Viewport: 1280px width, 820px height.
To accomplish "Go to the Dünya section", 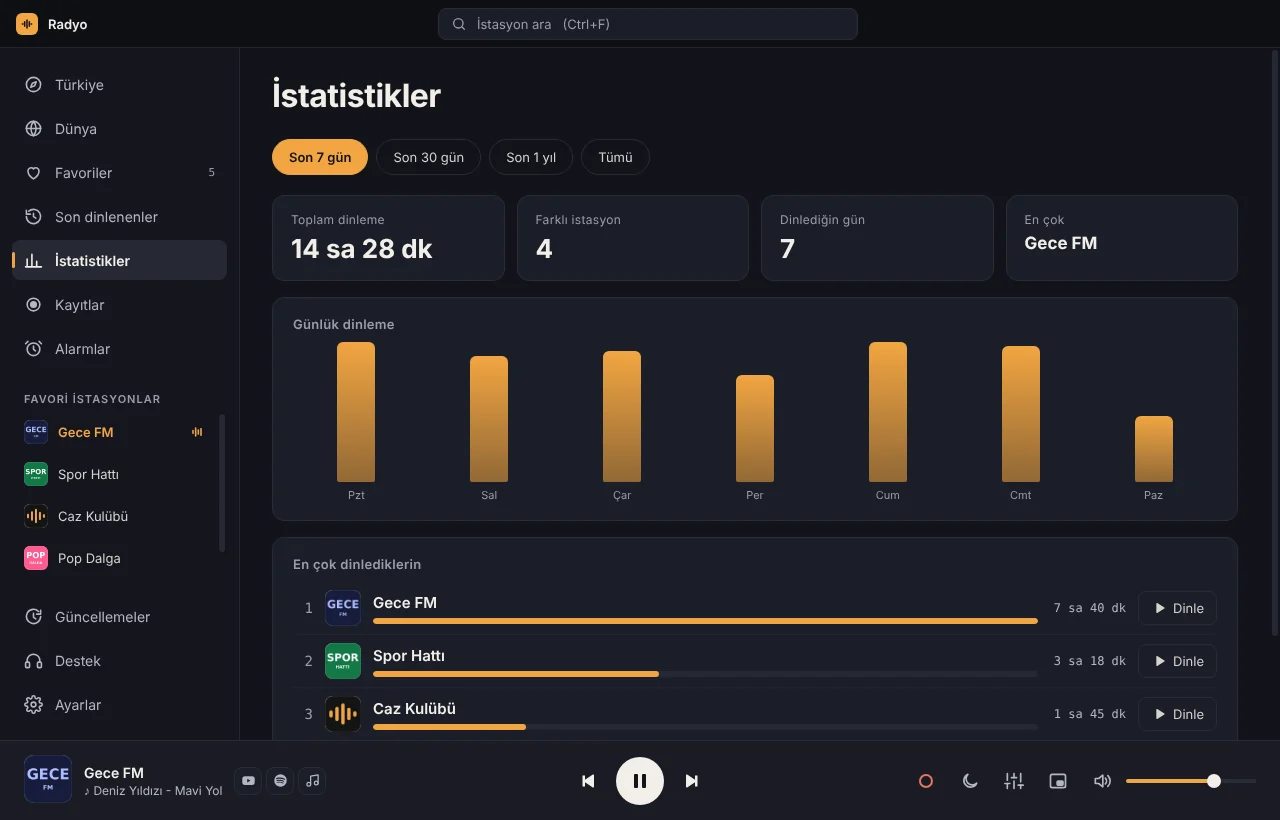I will (119, 129).
